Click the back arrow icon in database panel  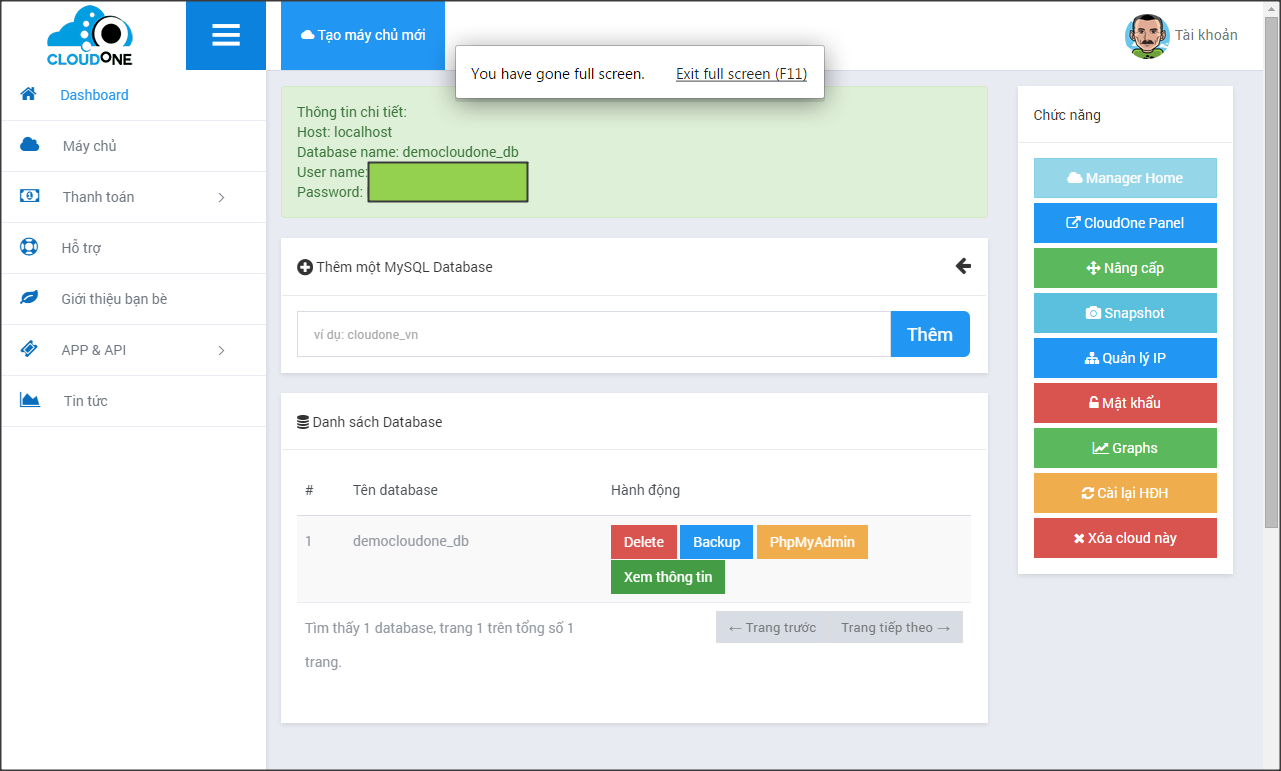click(963, 266)
